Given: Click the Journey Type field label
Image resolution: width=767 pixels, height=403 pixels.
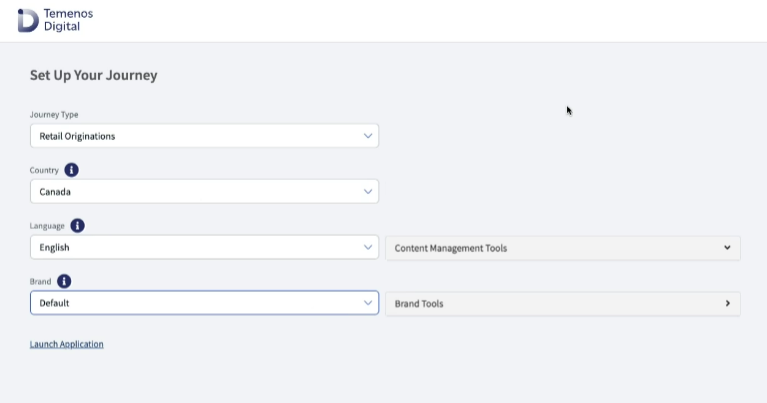Looking at the screenshot, I should [x=54, y=115].
